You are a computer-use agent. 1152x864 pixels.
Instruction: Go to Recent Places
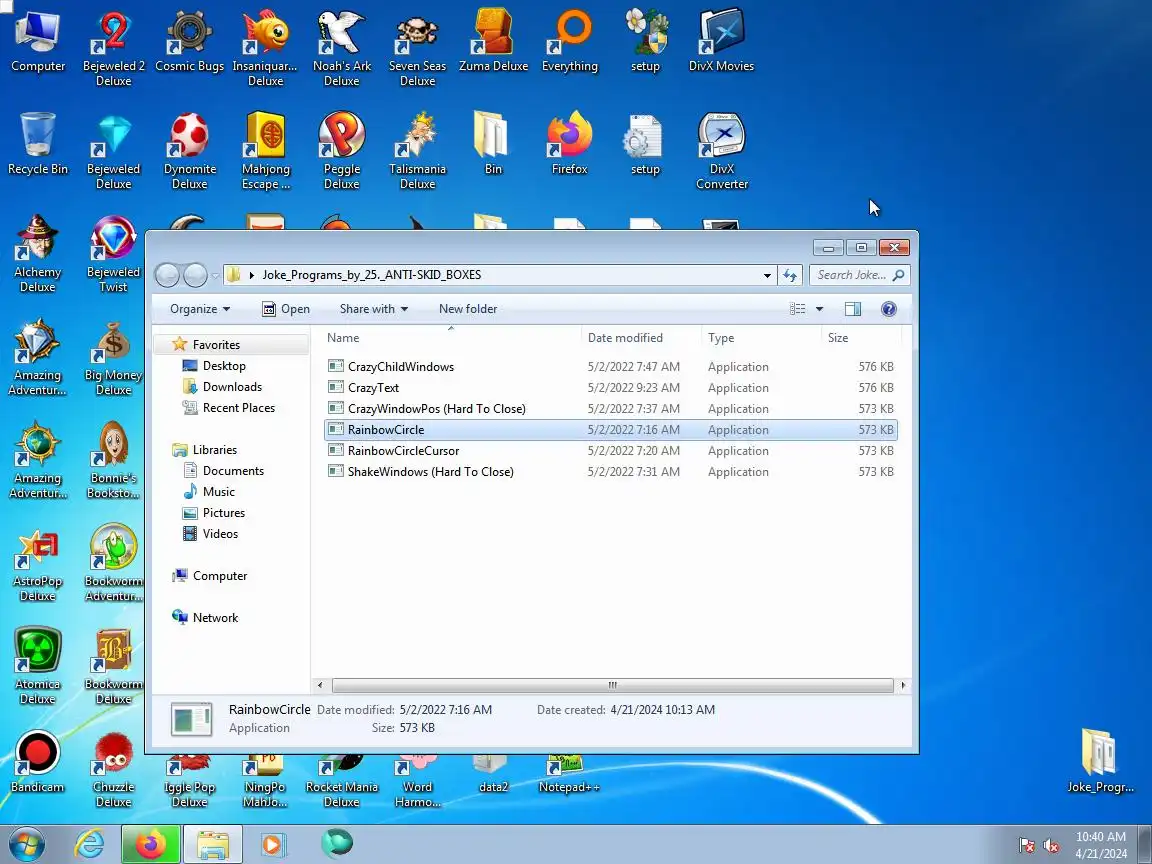(x=239, y=408)
